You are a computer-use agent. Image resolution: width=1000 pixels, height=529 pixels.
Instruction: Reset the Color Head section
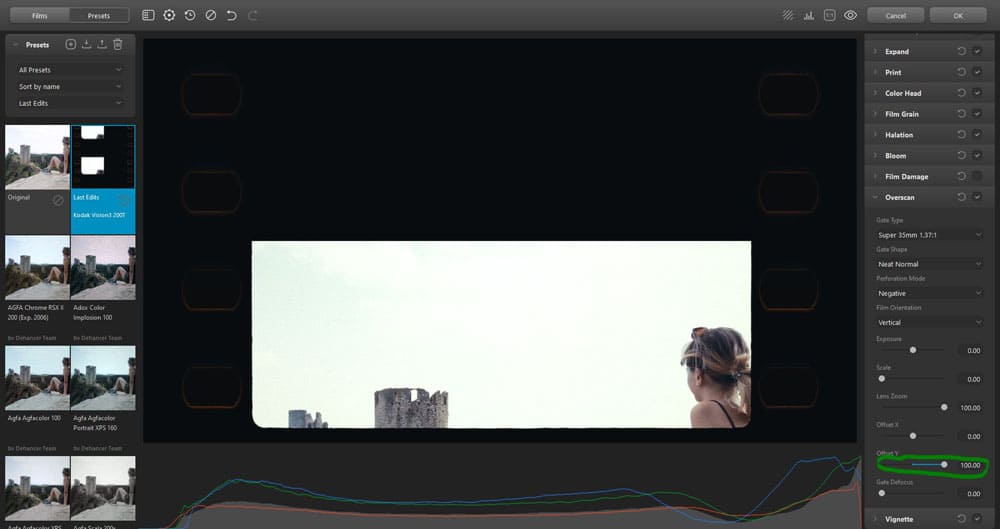coord(962,93)
